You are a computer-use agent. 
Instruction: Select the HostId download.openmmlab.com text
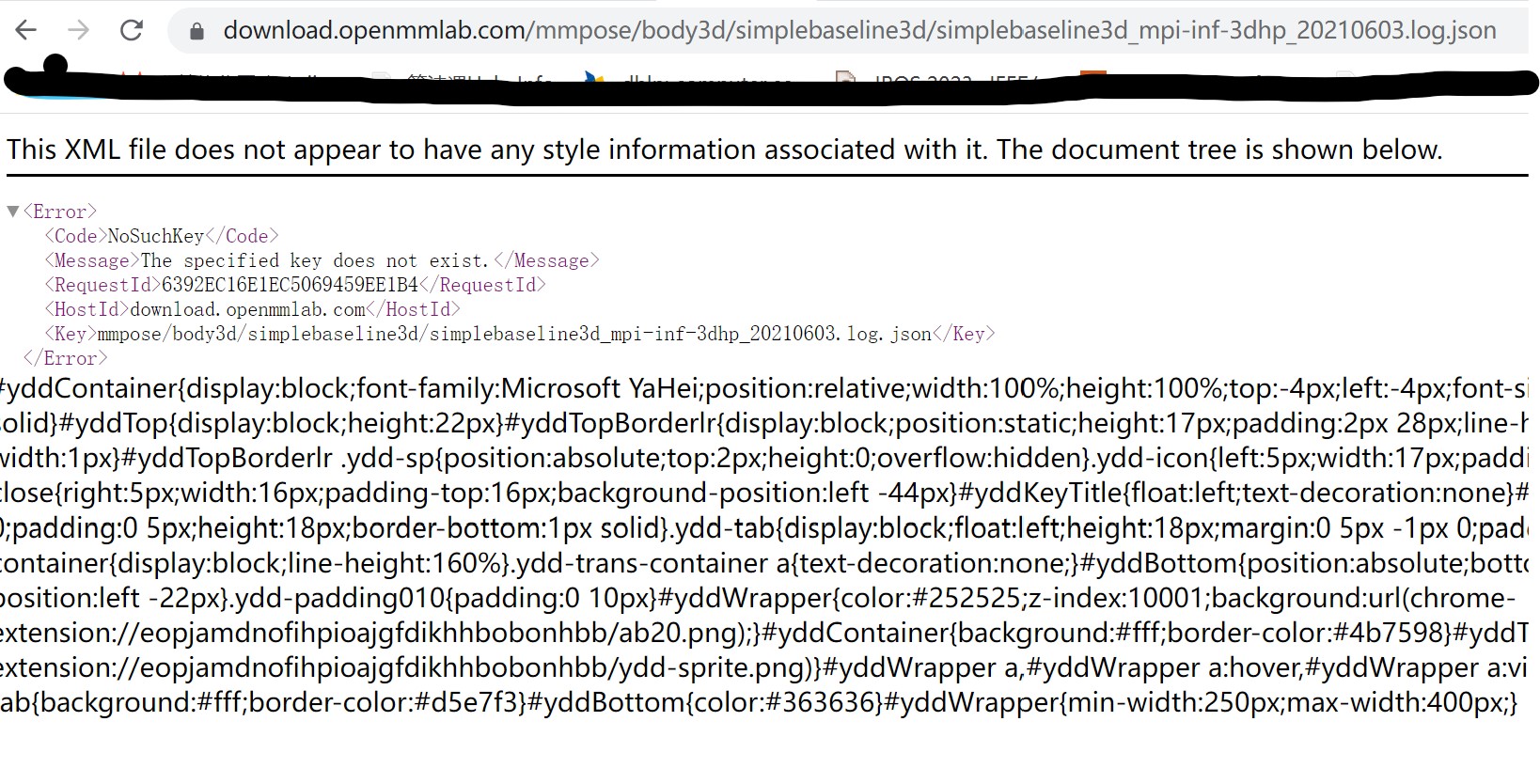pos(248,309)
